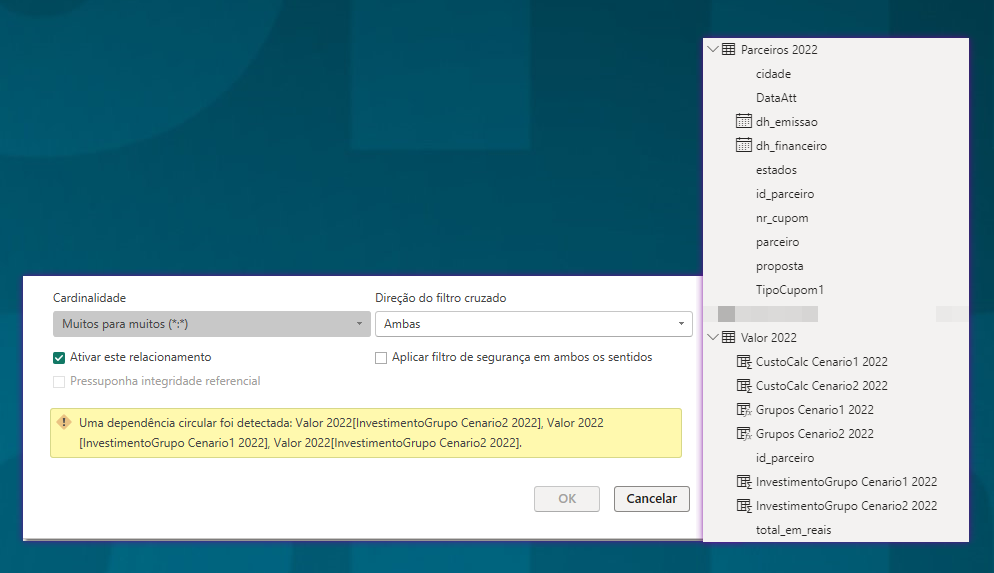
Task: Click the fx column icon for Grupos Cenario1 2022
Action: tap(744, 409)
